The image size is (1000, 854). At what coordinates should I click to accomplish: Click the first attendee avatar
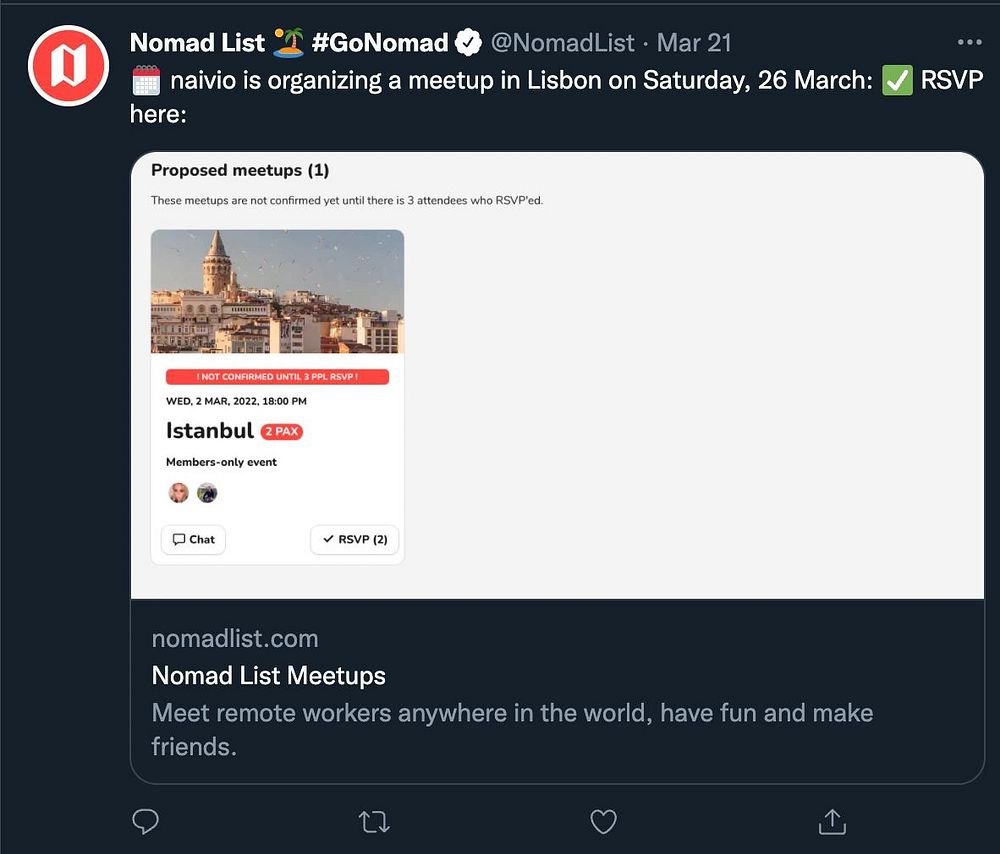pos(179,492)
